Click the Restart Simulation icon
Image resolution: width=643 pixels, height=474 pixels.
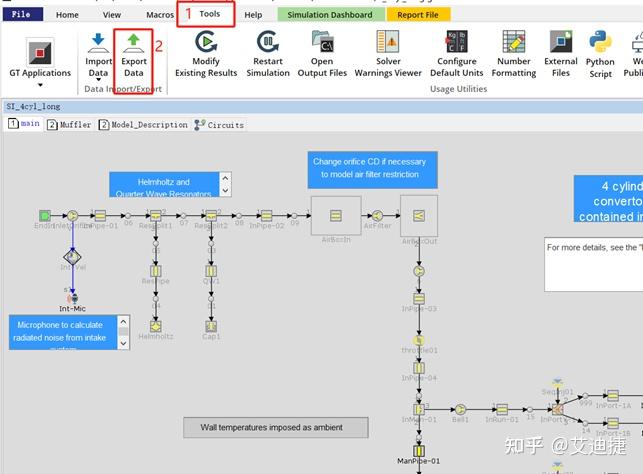point(268,42)
